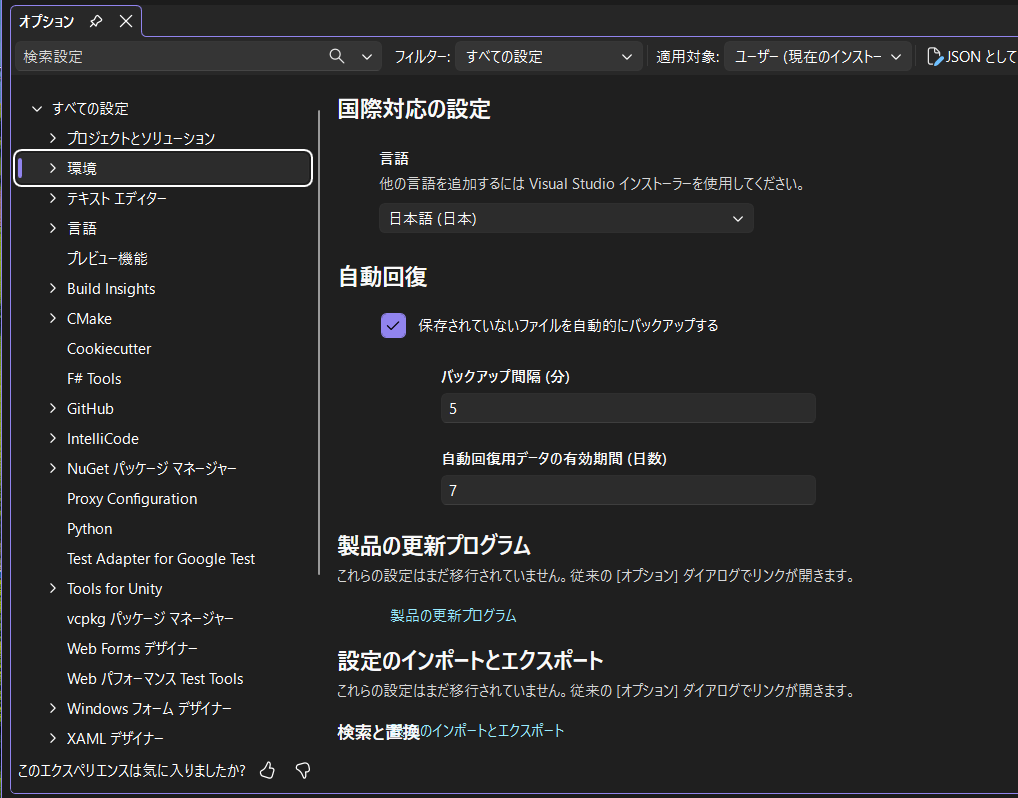Expand the テキスト エディター node
The width and height of the screenshot is (1018, 798).
pyautogui.click(x=53, y=199)
